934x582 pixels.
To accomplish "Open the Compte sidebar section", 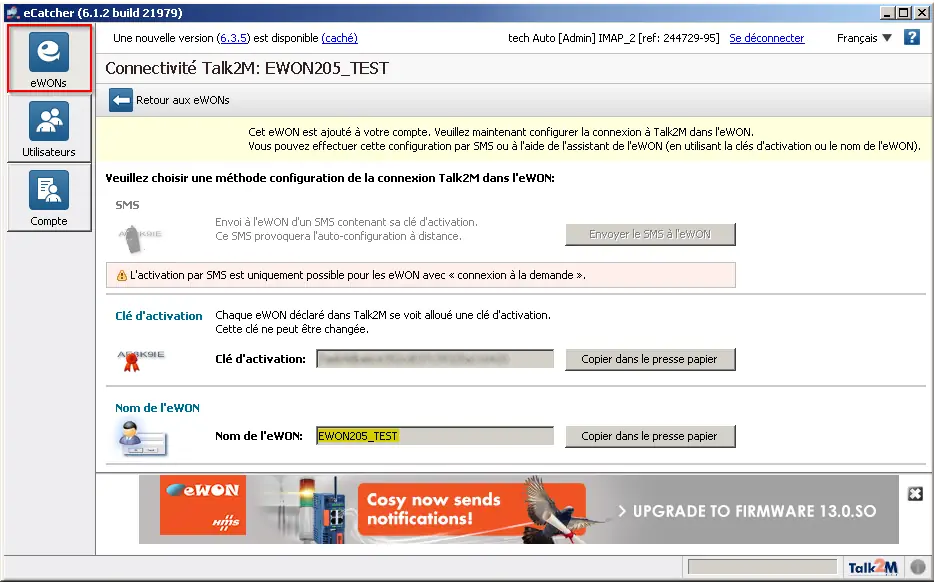I will (x=49, y=197).
